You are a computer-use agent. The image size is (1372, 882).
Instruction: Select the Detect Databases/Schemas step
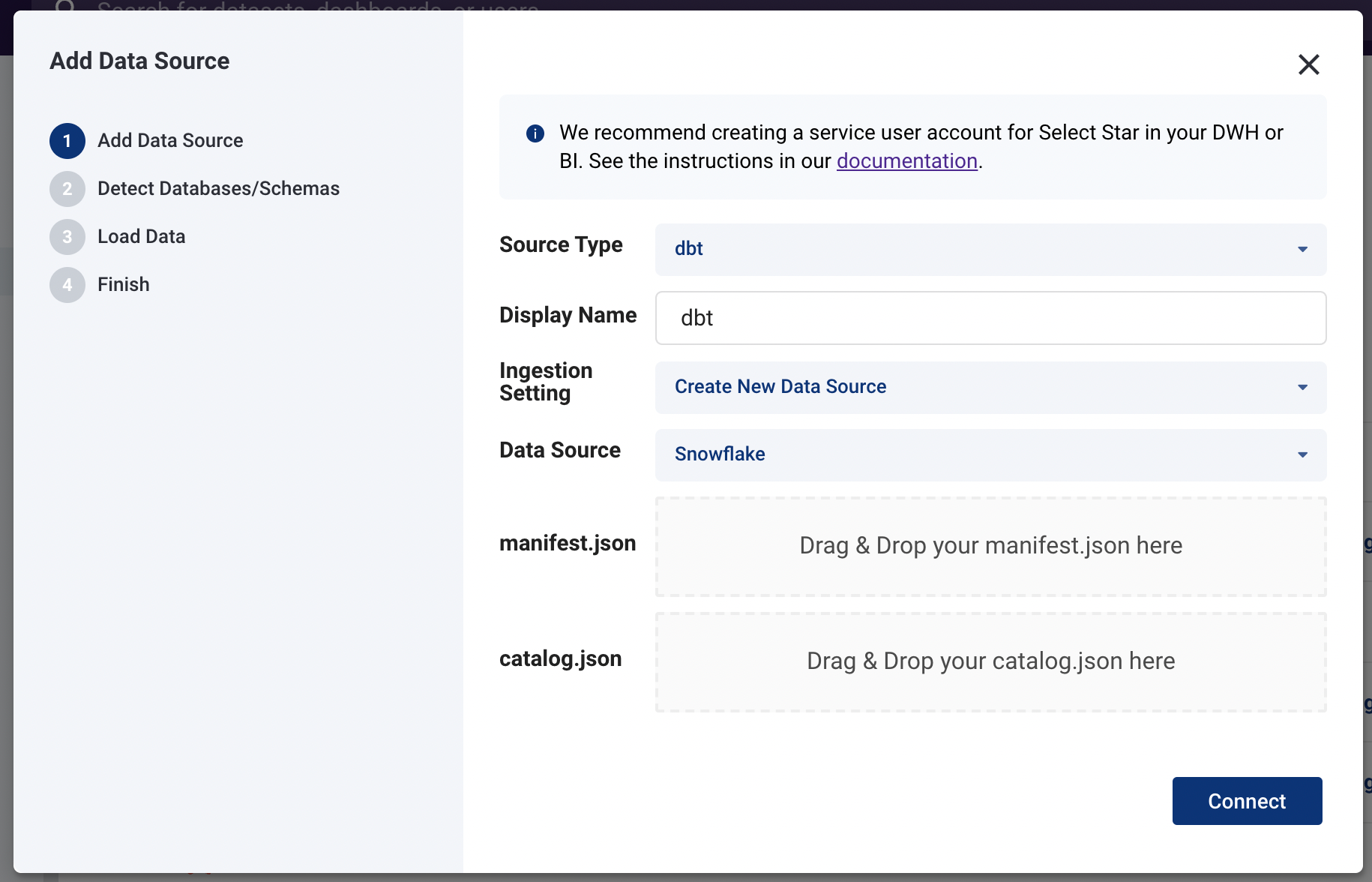pos(218,189)
